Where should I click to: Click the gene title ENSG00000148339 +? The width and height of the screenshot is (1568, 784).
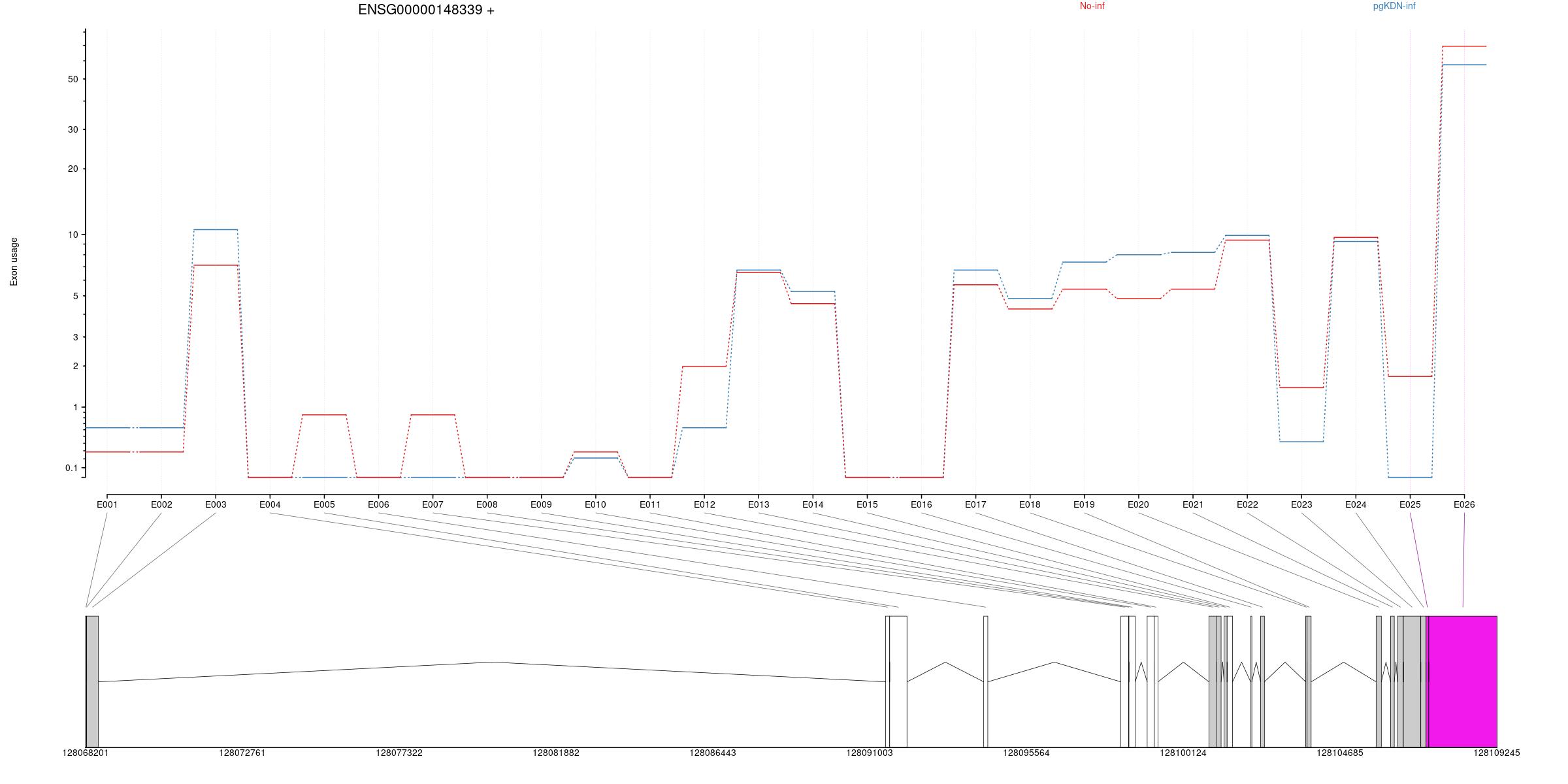(426, 10)
